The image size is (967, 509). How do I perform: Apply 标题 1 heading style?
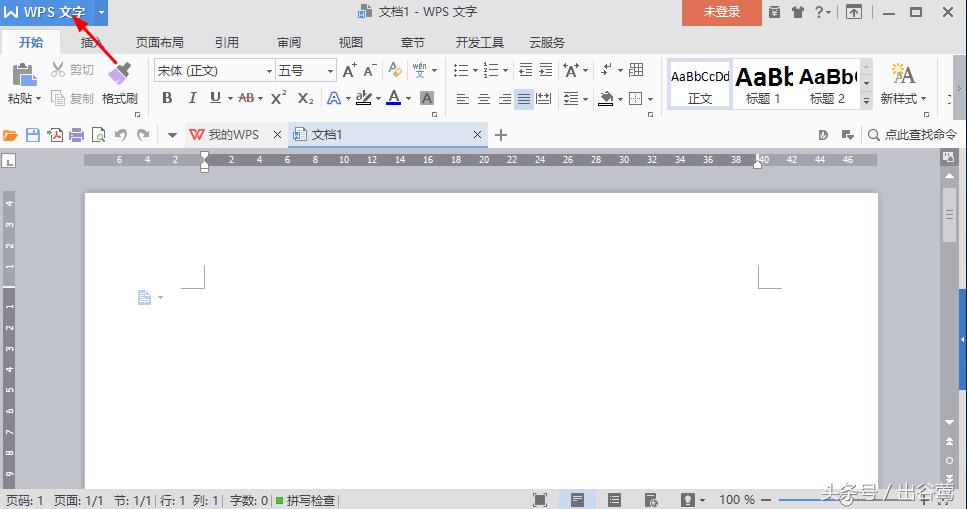point(763,85)
